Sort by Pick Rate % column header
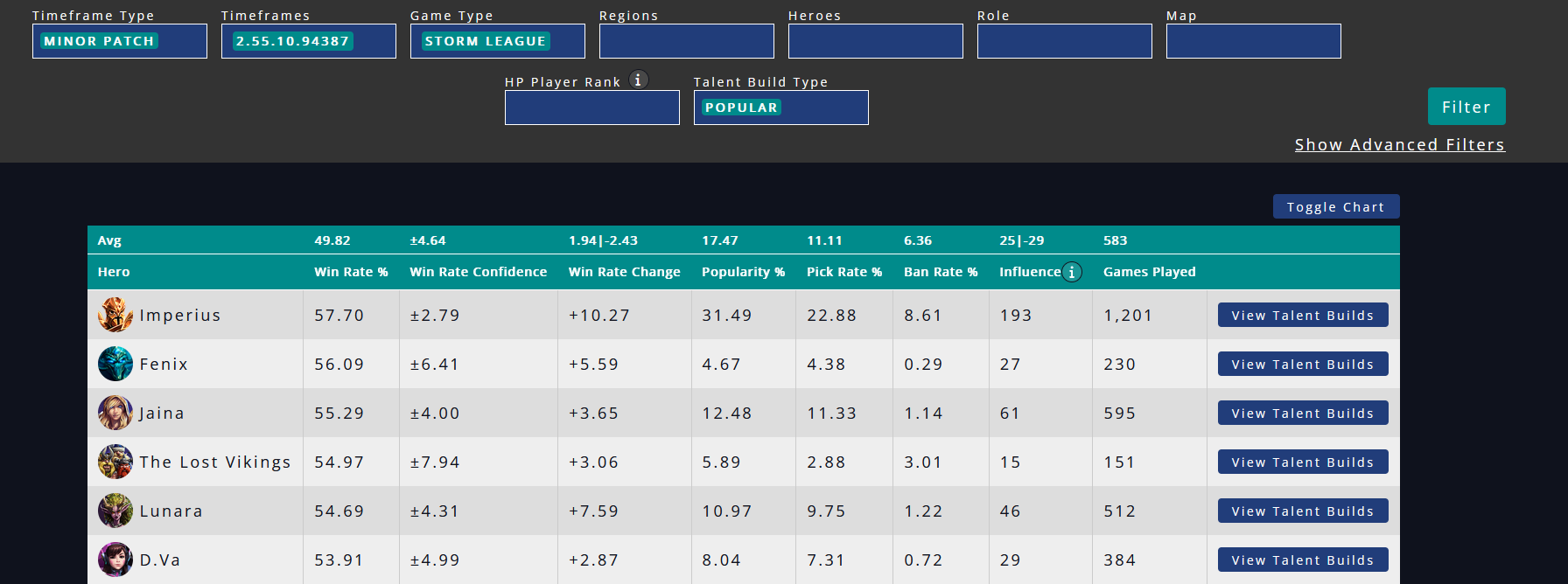The width and height of the screenshot is (1568, 584). 844,272
